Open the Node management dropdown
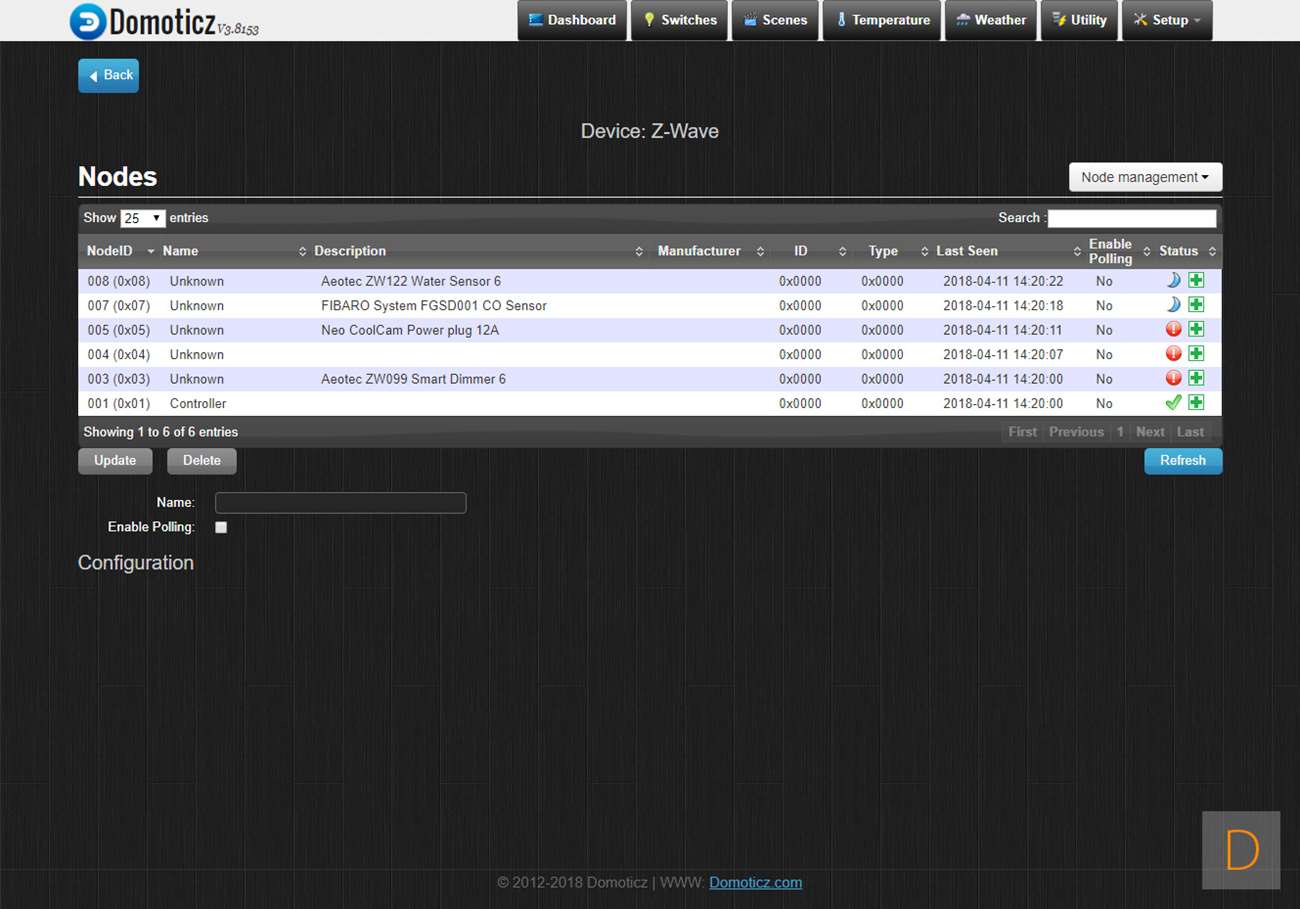This screenshot has width=1300, height=909. [1145, 177]
